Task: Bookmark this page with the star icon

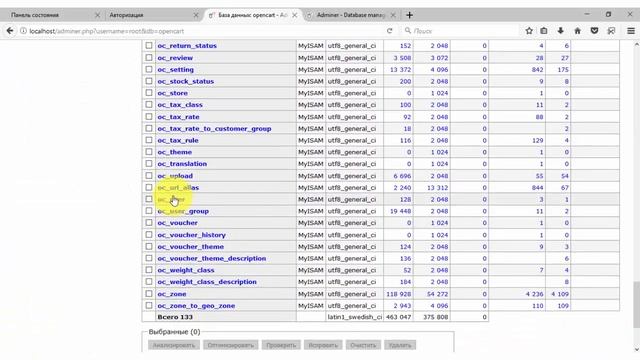Action: pyautogui.click(x=529, y=31)
